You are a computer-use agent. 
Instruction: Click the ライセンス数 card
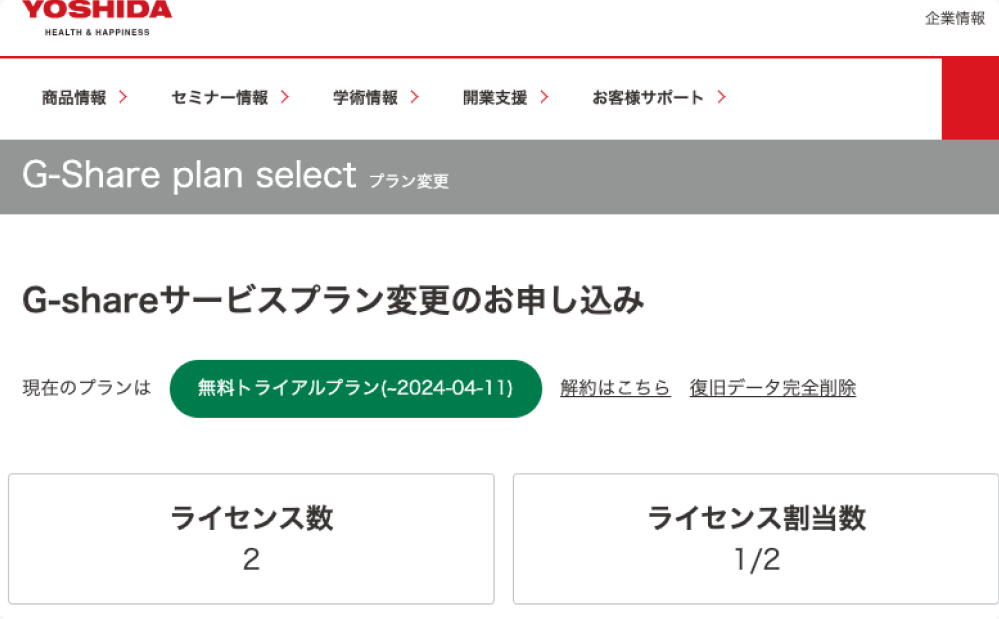point(251,538)
